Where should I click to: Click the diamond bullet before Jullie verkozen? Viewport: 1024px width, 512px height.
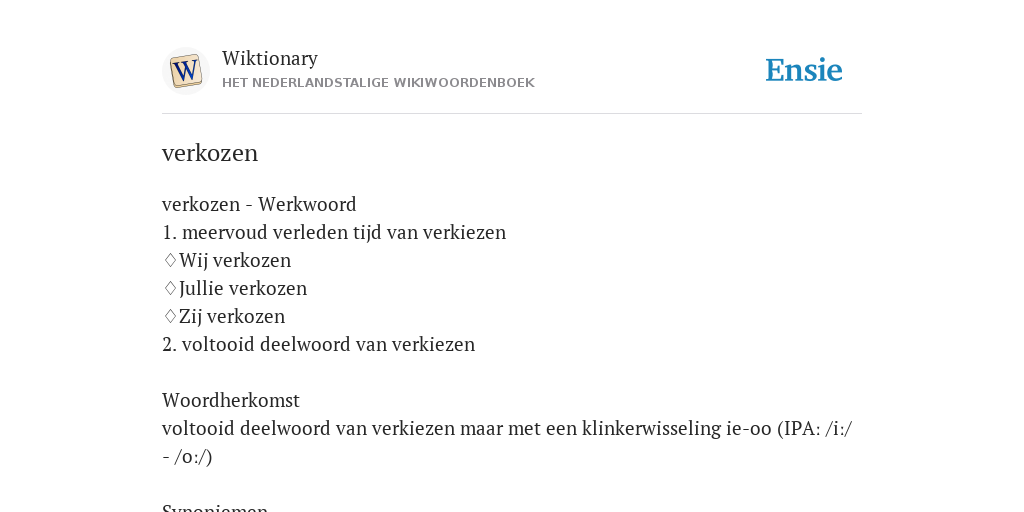(170, 289)
